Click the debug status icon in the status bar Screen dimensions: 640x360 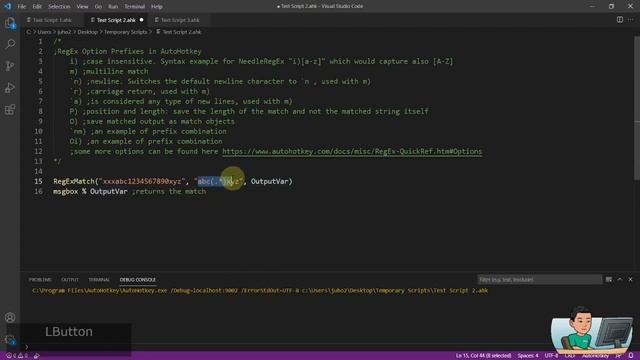pyautogui.click(x=37, y=356)
